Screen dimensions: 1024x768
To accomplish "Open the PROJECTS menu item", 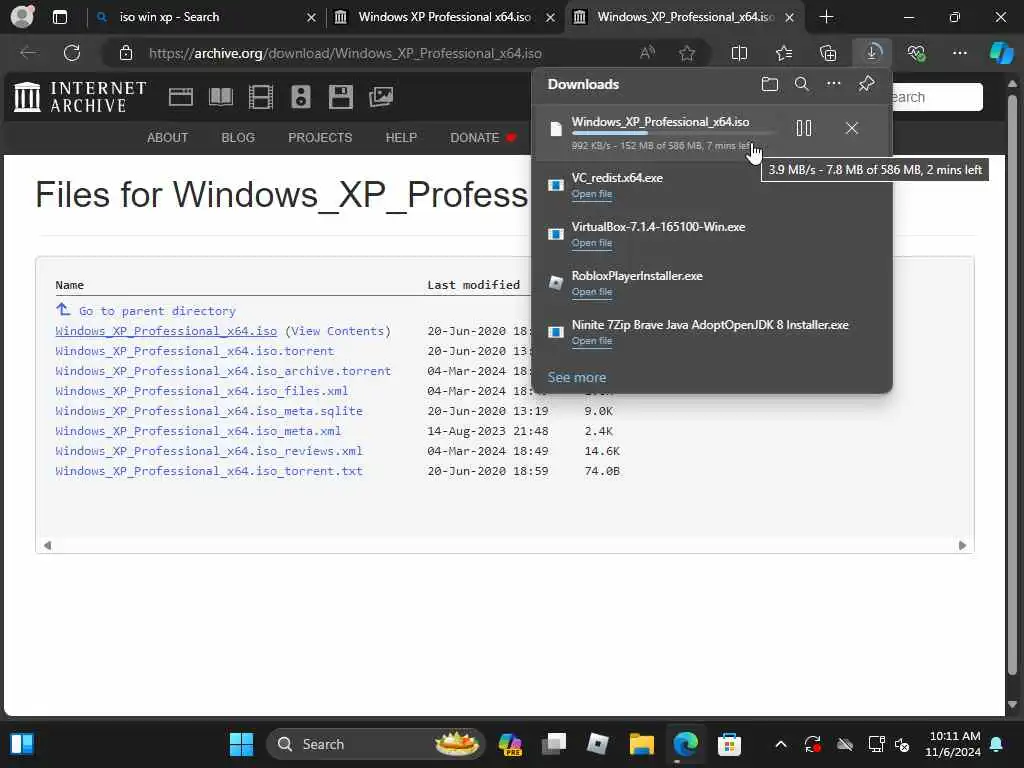I will point(320,138).
